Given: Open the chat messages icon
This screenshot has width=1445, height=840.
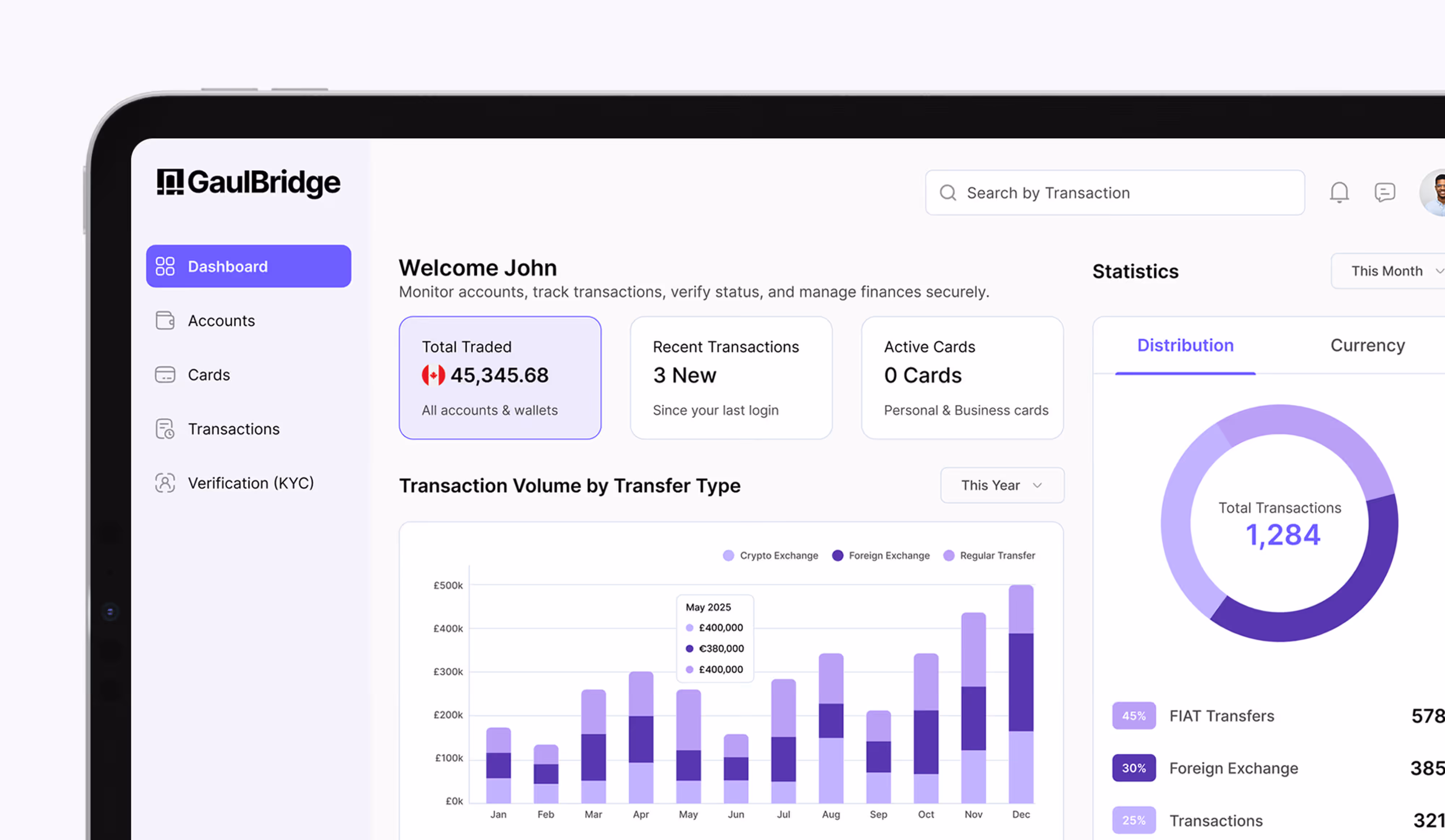Looking at the screenshot, I should (1384, 193).
